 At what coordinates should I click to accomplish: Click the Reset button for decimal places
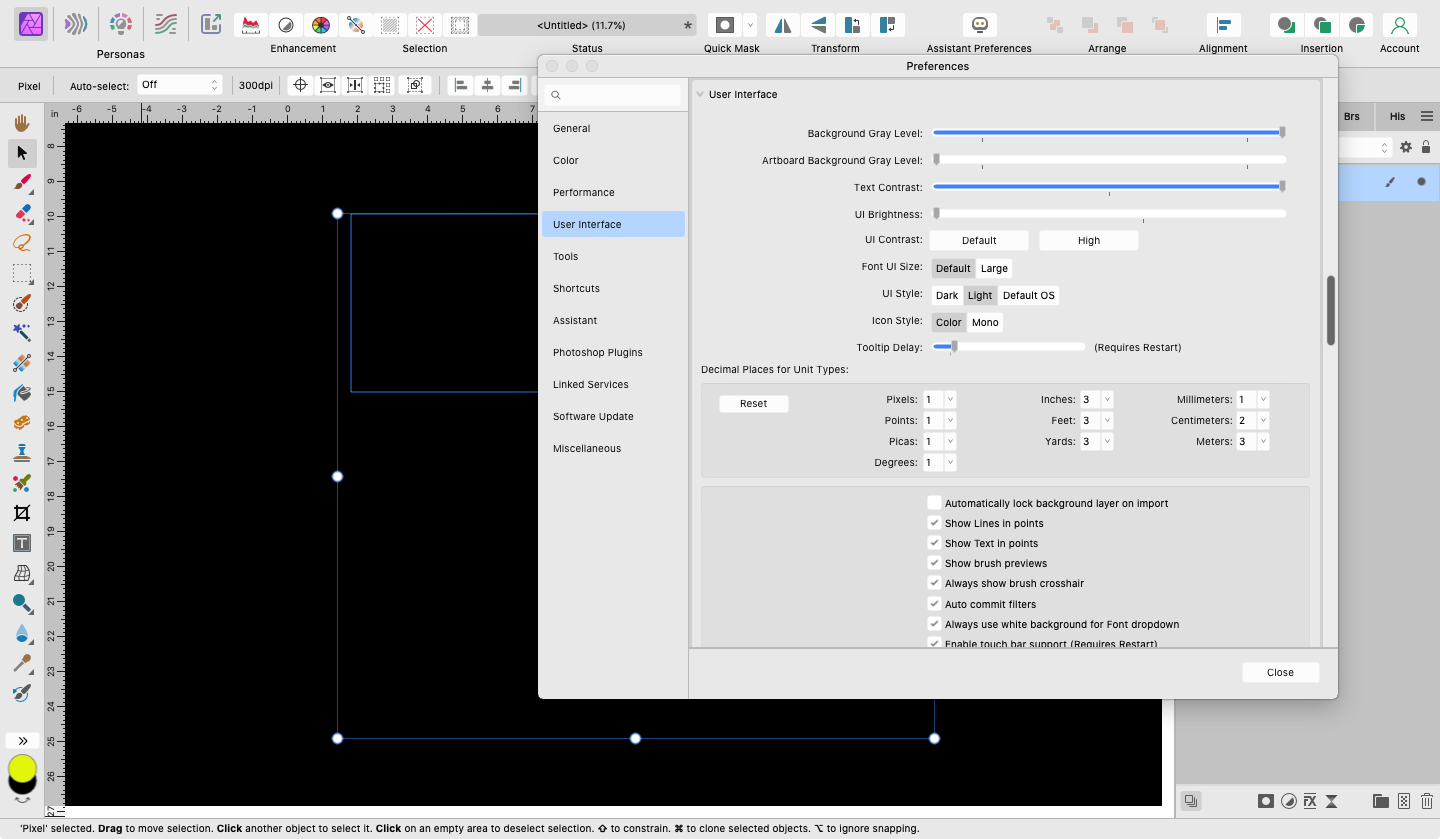point(753,404)
